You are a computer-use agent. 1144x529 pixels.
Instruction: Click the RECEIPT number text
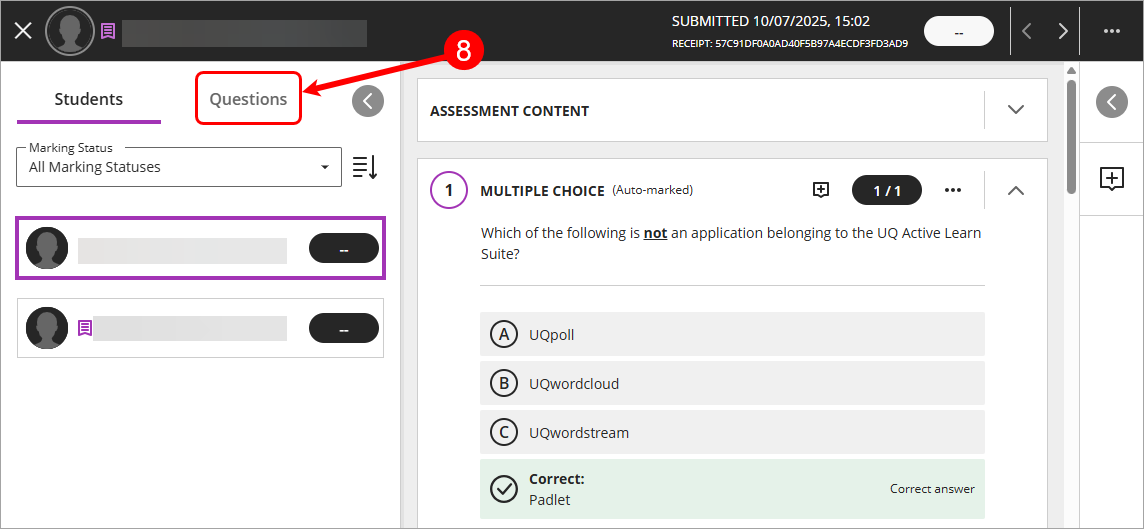pyautogui.click(x=789, y=44)
